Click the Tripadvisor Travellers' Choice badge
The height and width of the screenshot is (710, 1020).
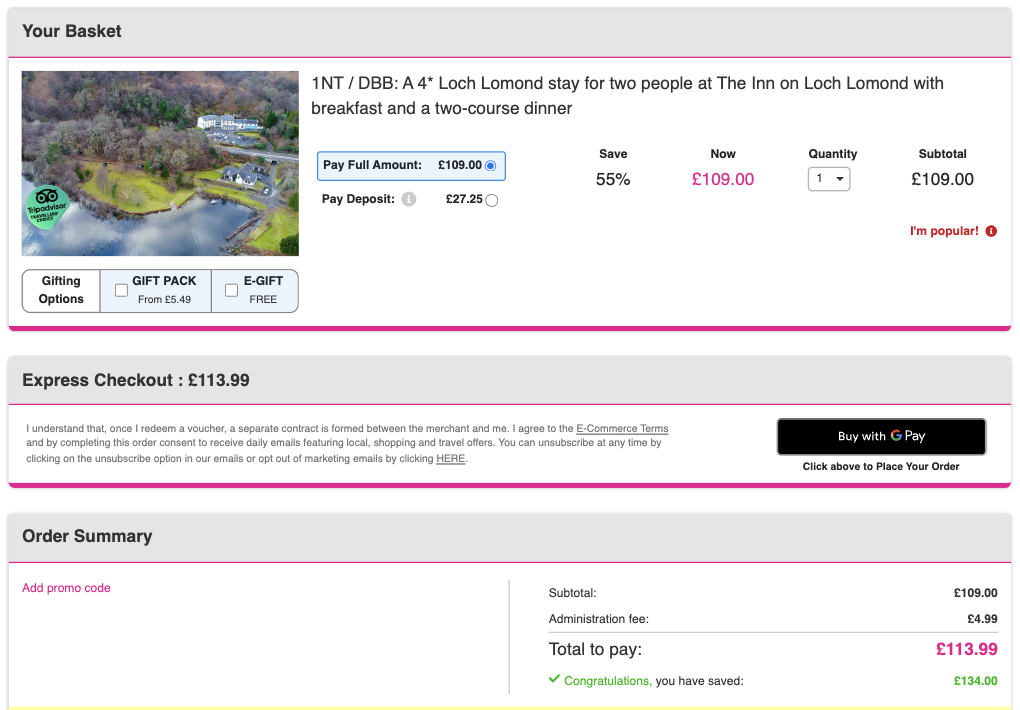(x=47, y=208)
